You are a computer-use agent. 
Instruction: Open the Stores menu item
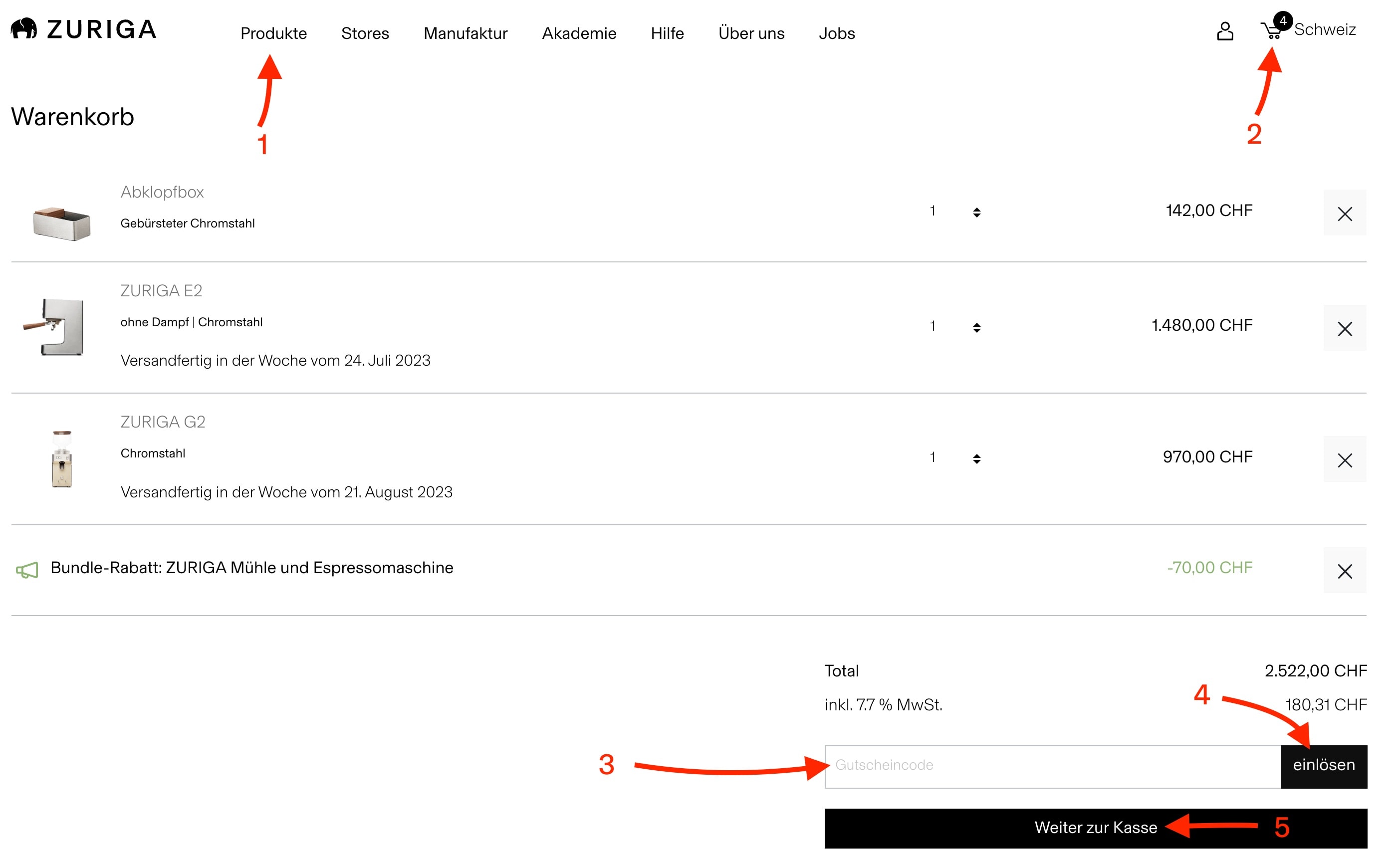coord(365,33)
